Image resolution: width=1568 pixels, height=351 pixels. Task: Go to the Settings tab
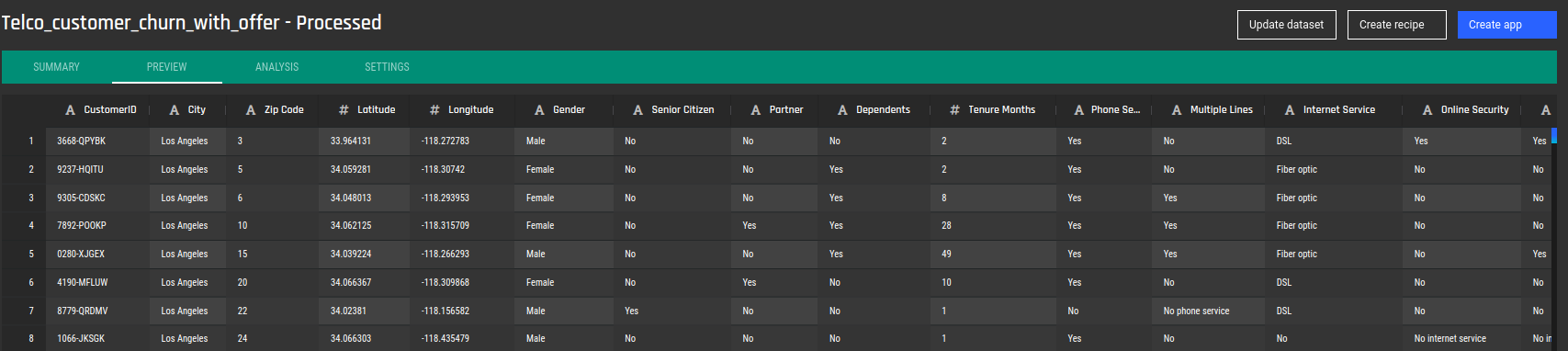pos(387,67)
